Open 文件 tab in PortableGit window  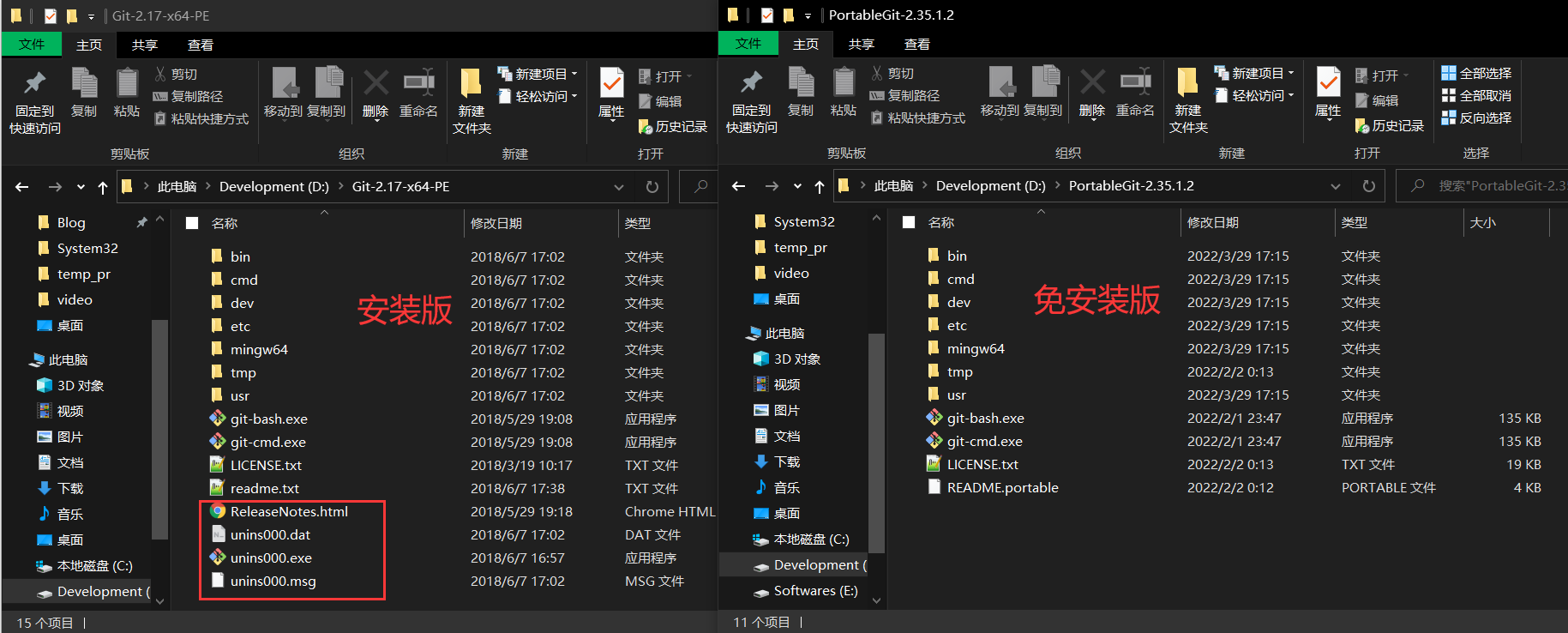748,44
